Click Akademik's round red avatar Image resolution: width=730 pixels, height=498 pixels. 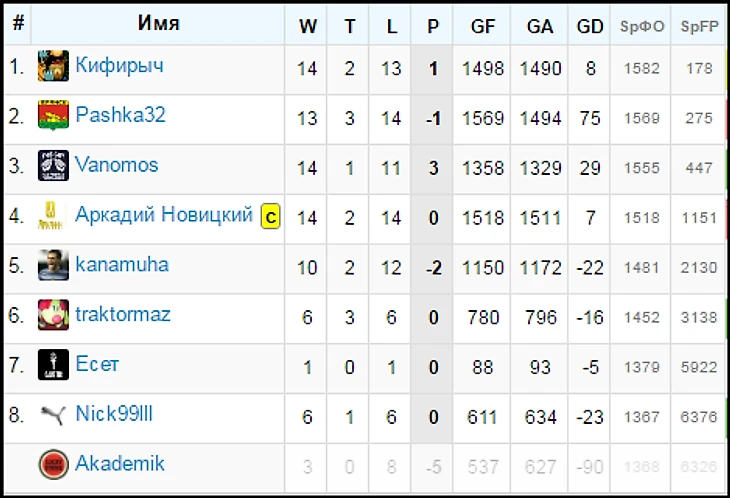[53, 464]
